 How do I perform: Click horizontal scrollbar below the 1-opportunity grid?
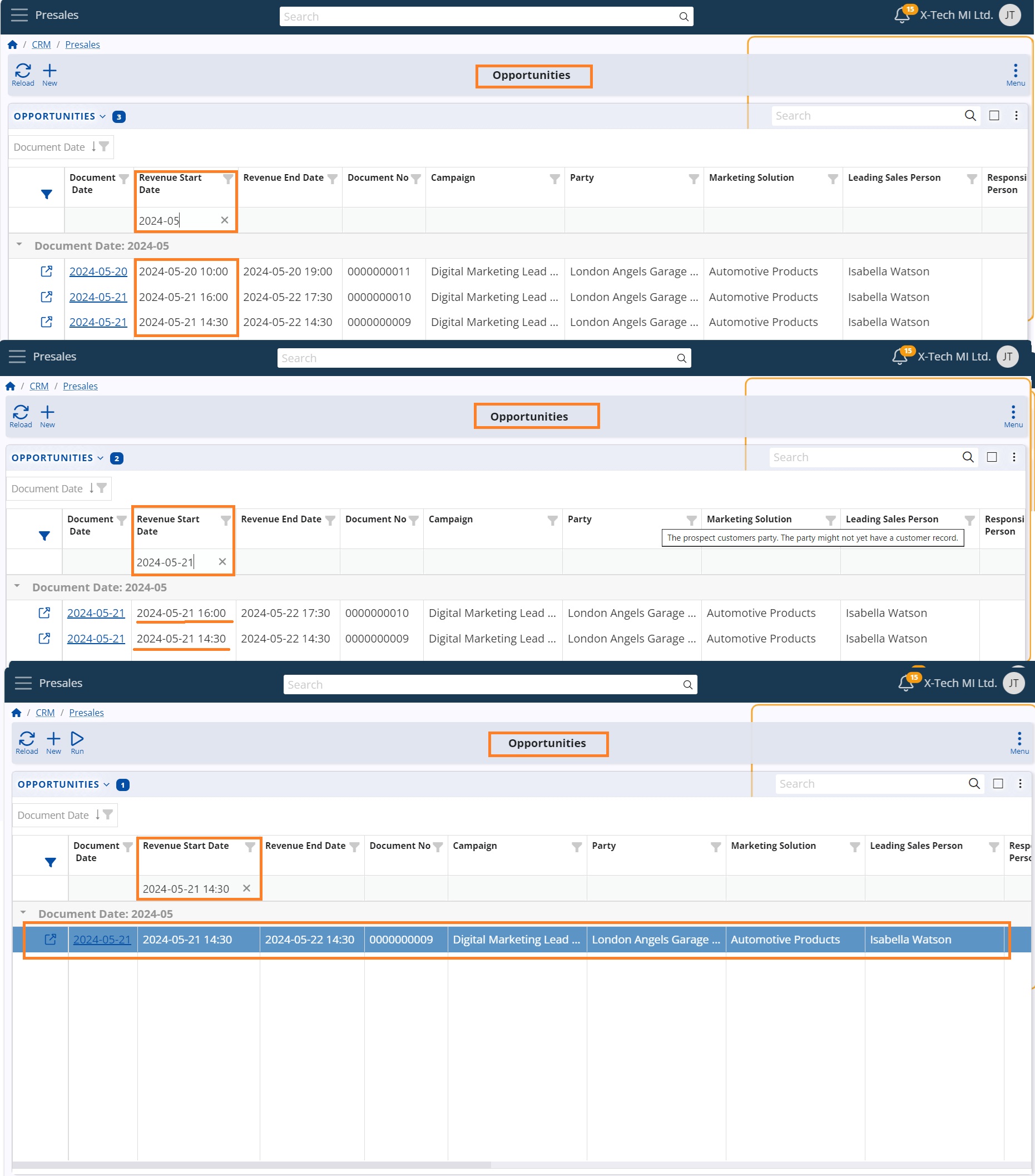pos(251,1165)
